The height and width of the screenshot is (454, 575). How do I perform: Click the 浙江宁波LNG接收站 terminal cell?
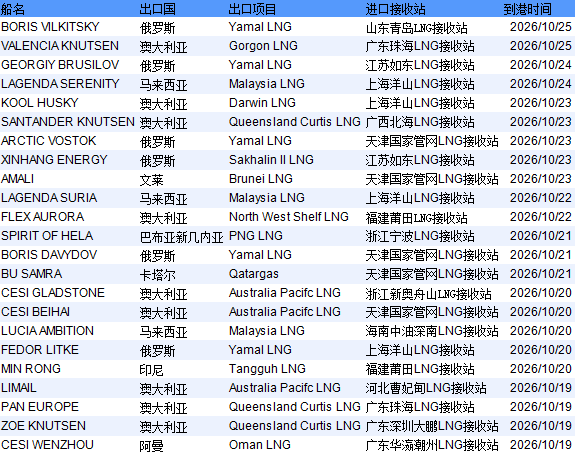pyautogui.click(x=420, y=237)
